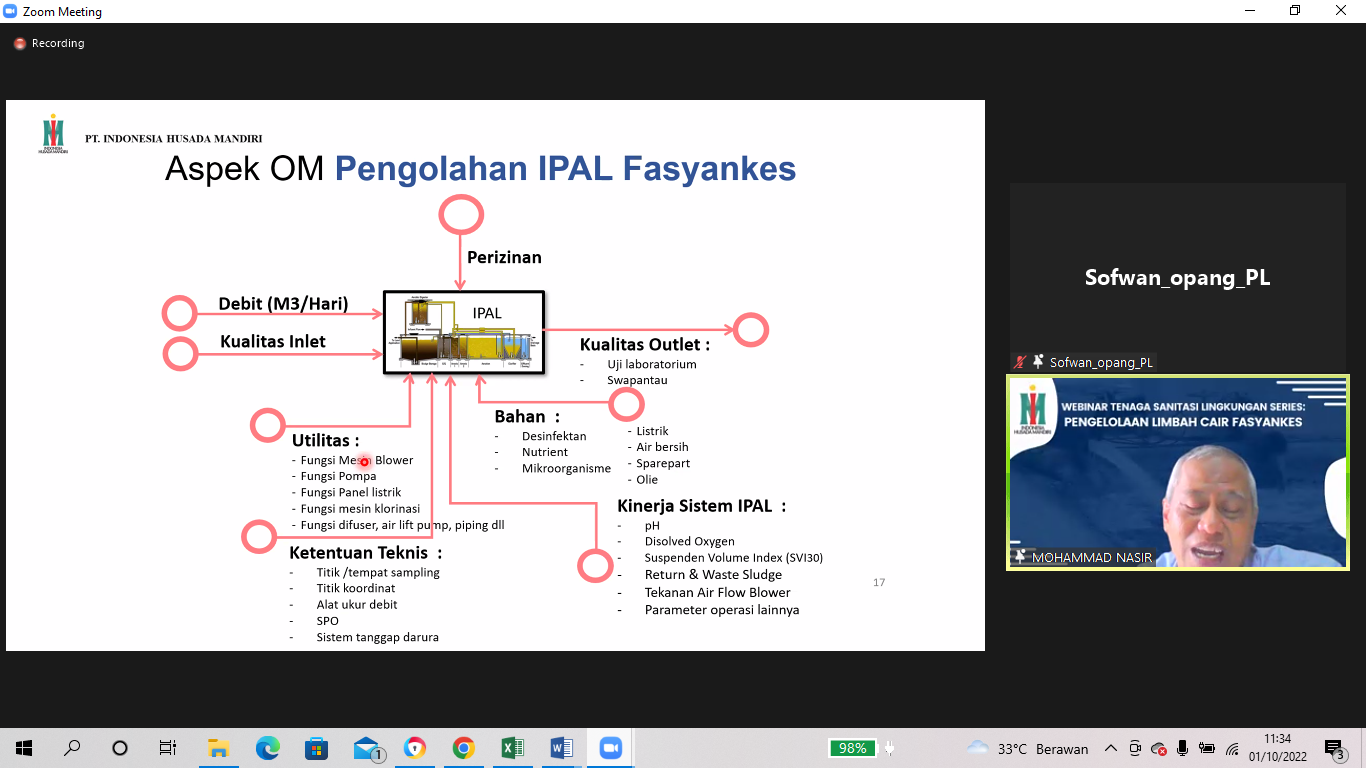The height and width of the screenshot is (768, 1366).
Task: Select MOHAMMAD NASIR video thumbnail
Action: point(1177,472)
